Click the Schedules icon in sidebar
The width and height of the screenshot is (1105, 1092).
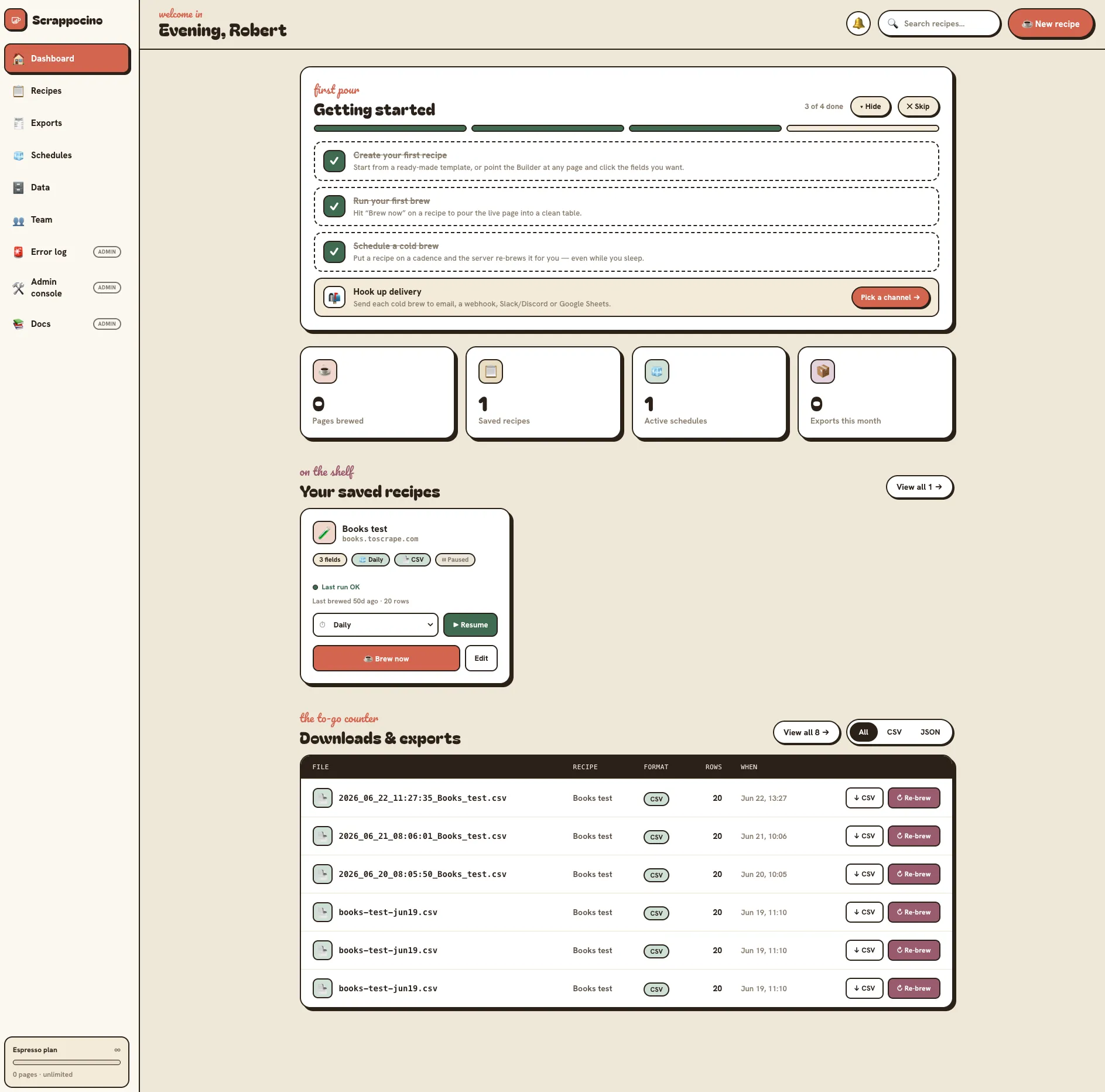click(19, 155)
